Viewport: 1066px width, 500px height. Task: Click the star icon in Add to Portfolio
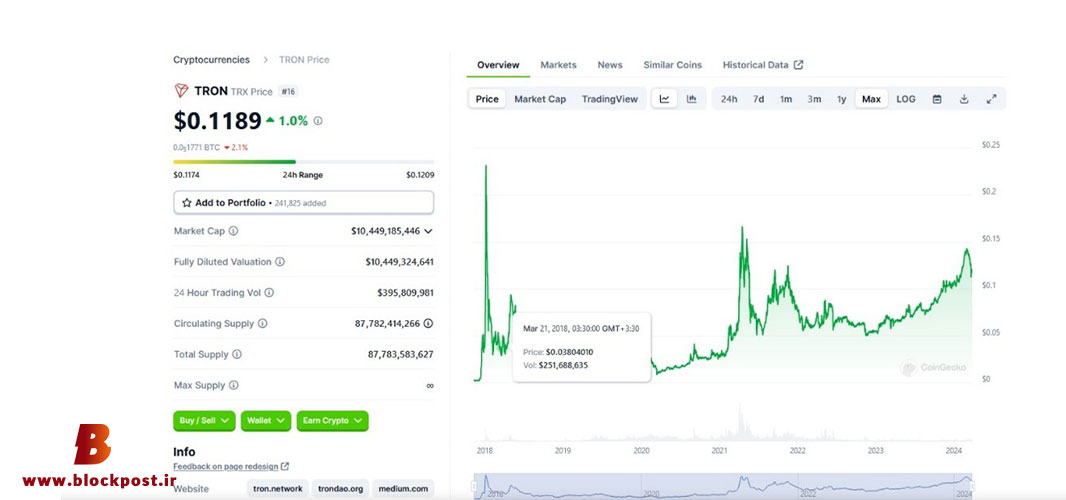pos(186,203)
